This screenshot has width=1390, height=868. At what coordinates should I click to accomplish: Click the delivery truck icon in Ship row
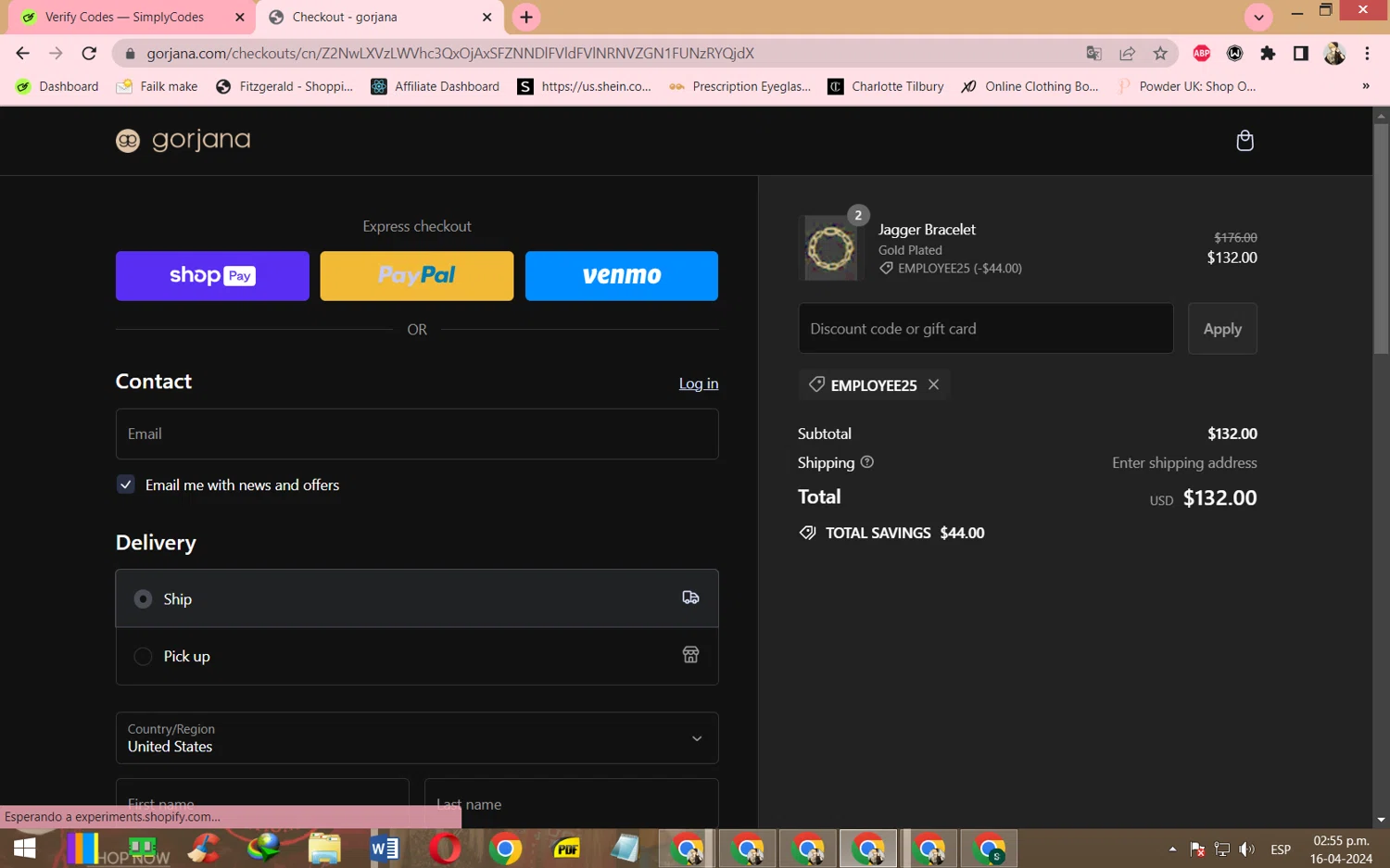pyautogui.click(x=690, y=598)
